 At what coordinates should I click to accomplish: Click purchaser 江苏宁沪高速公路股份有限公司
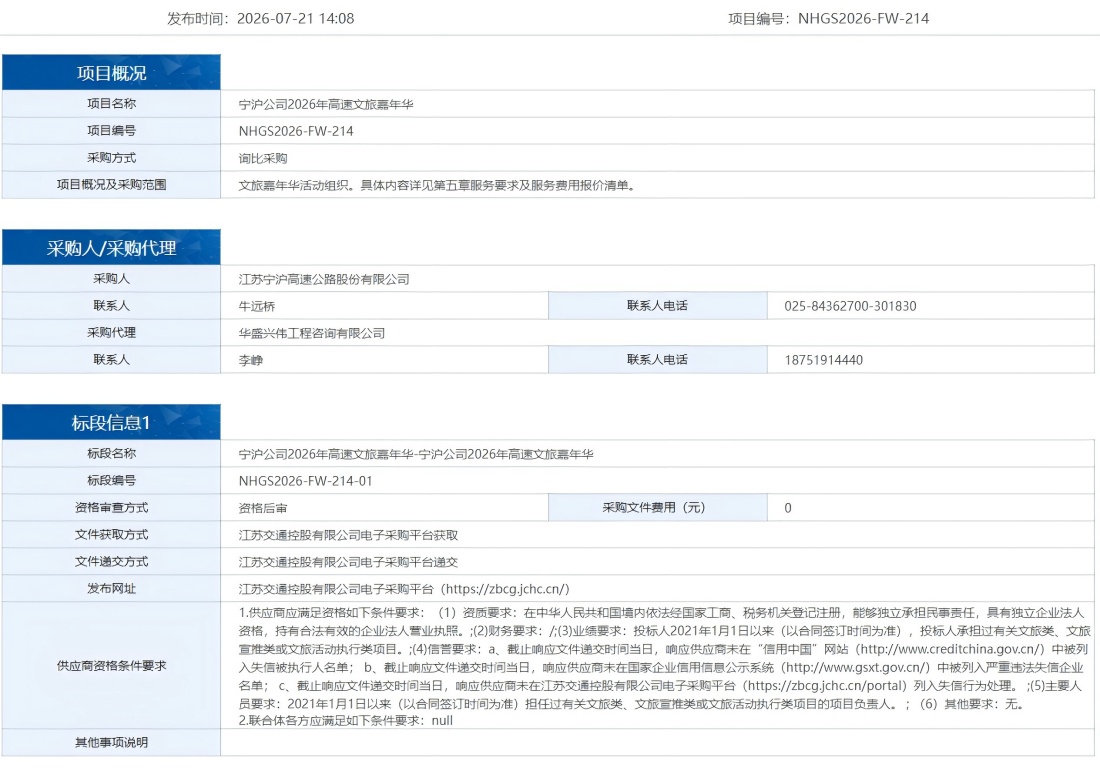pyautogui.click(x=324, y=279)
